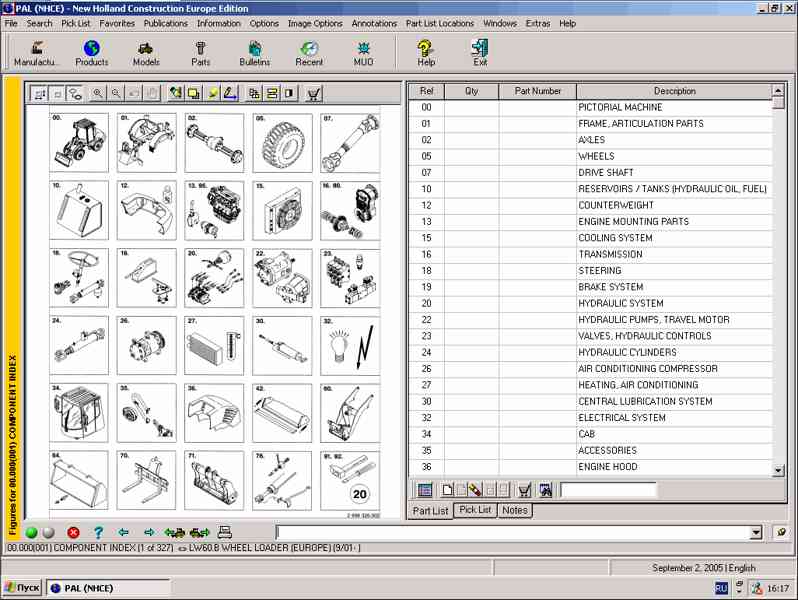Click the Part Number column header

tap(537, 91)
